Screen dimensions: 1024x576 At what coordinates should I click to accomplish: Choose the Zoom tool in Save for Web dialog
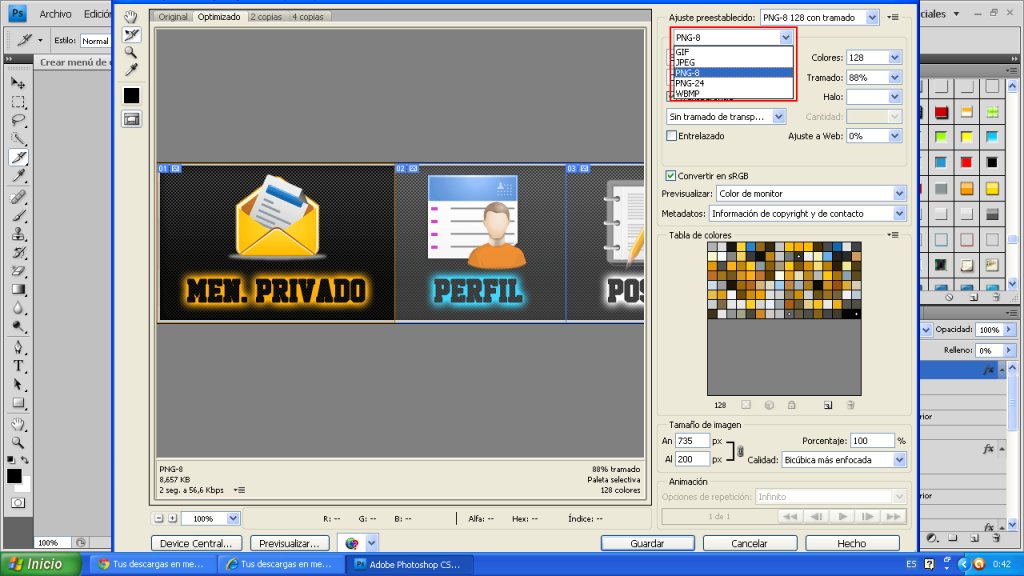pyautogui.click(x=131, y=52)
